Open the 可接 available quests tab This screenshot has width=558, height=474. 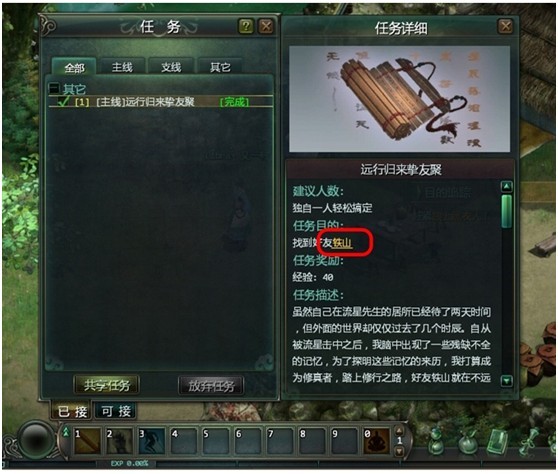point(116,411)
